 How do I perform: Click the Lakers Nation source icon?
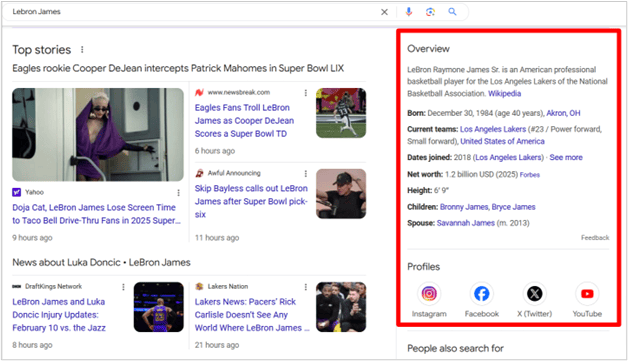pos(199,286)
